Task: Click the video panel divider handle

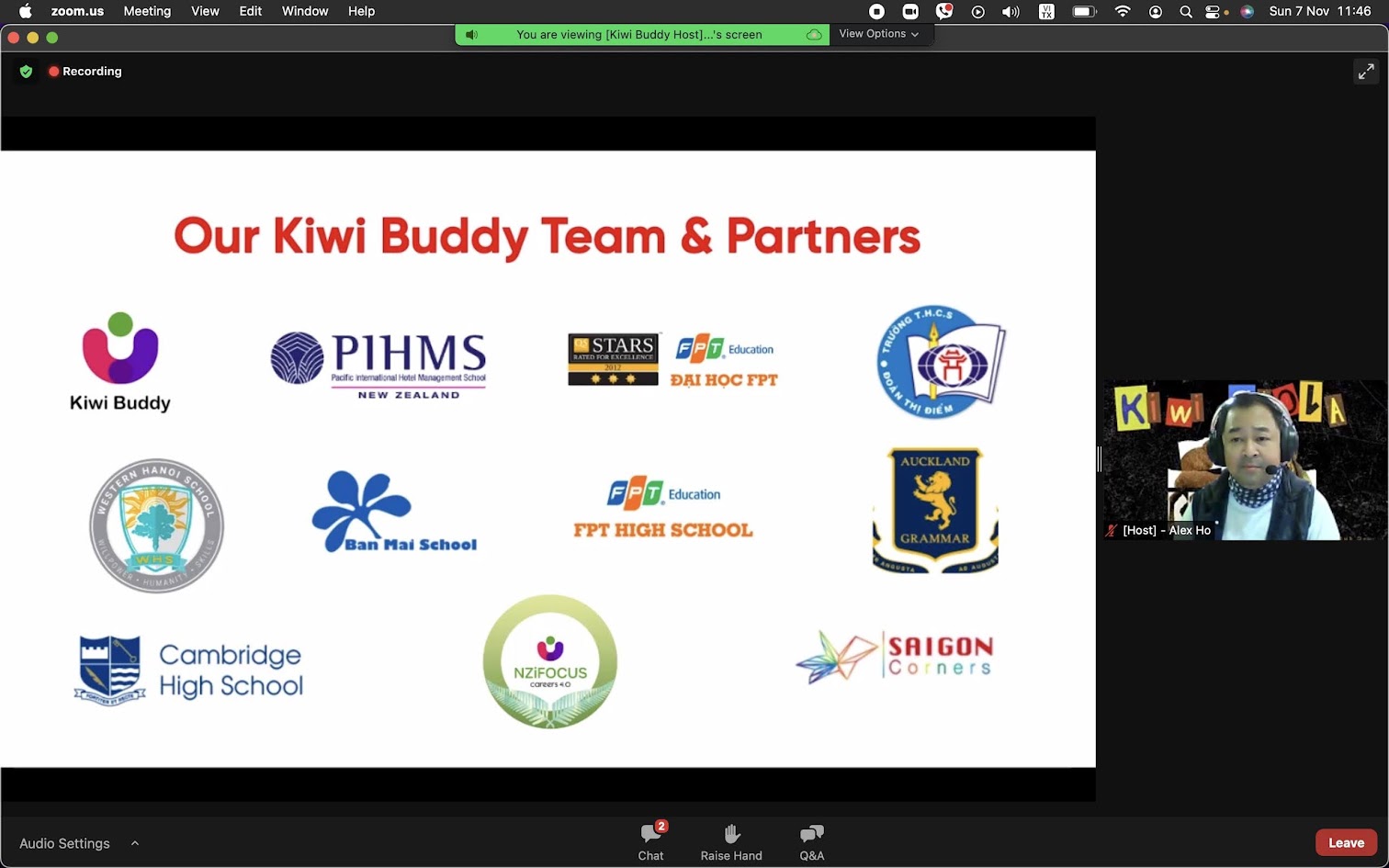Action: click(x=1099, y=459)
